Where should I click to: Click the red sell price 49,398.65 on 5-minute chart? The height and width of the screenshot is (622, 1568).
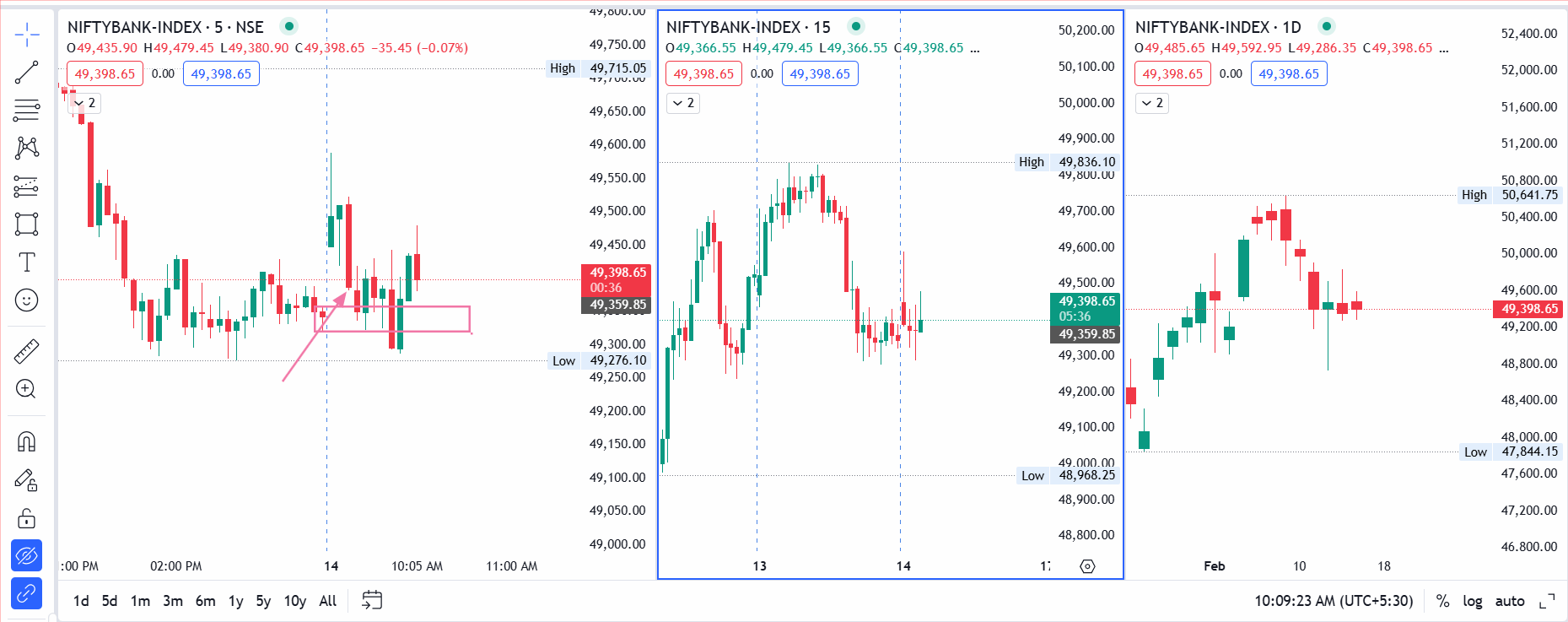[x=105, y=73]
